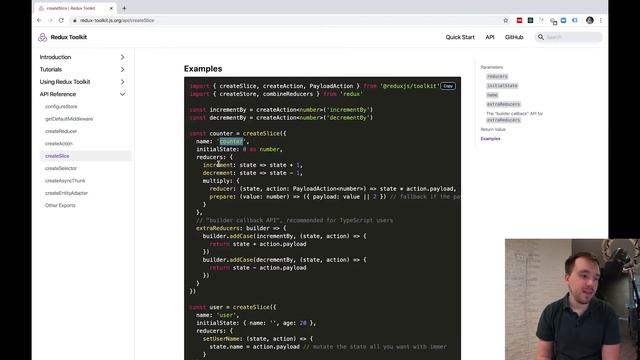Click the search magnifier icon
640x360 pixels.
tap(541, 37)
